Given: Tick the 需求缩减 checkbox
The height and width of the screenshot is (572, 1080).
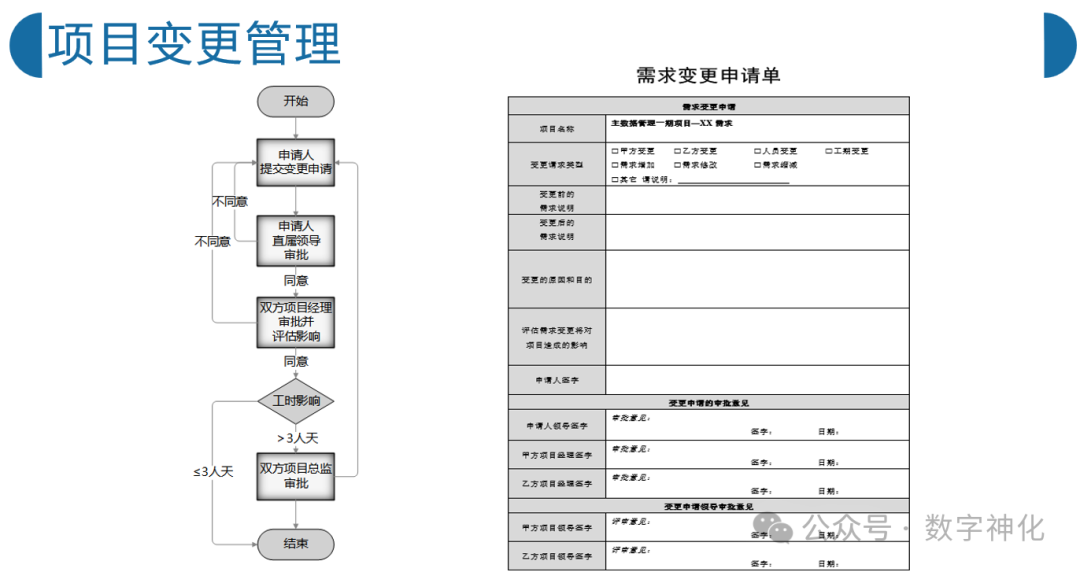Looking at the screenshot, I should (x=757, y=165).
